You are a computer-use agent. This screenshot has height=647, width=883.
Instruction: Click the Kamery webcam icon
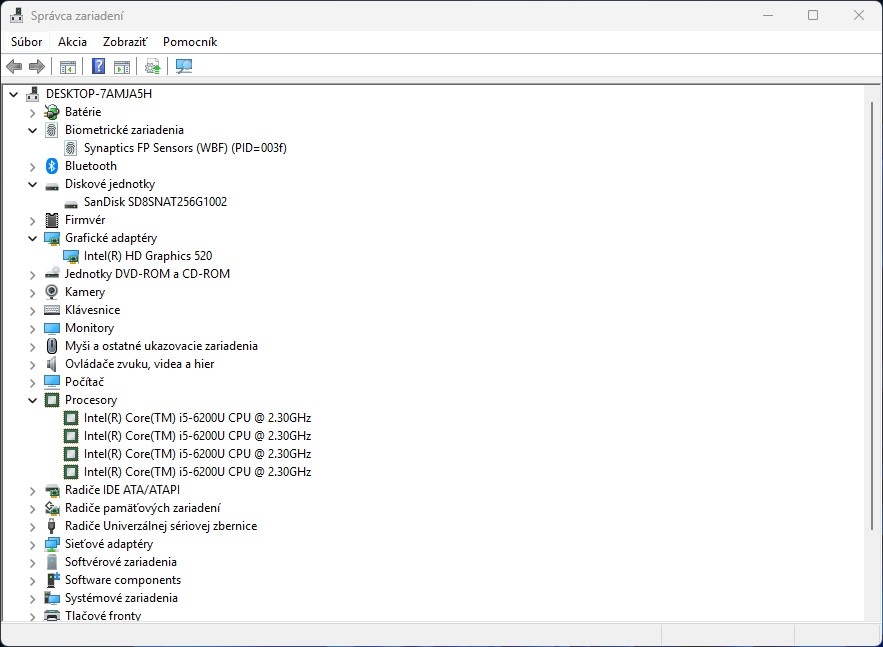52,292
